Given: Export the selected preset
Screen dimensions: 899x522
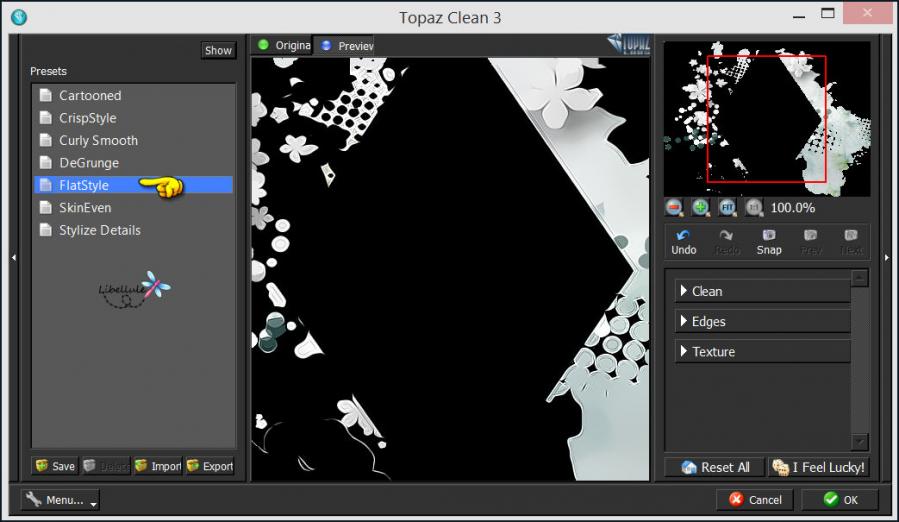Looking at the screenshot, I should (x=210, y=466).
